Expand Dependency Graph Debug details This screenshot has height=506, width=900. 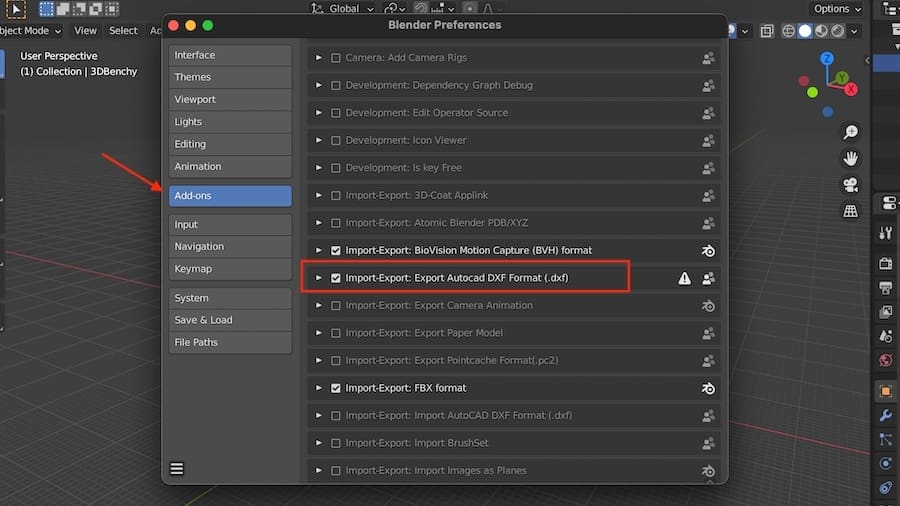click(x=319, y=85)
